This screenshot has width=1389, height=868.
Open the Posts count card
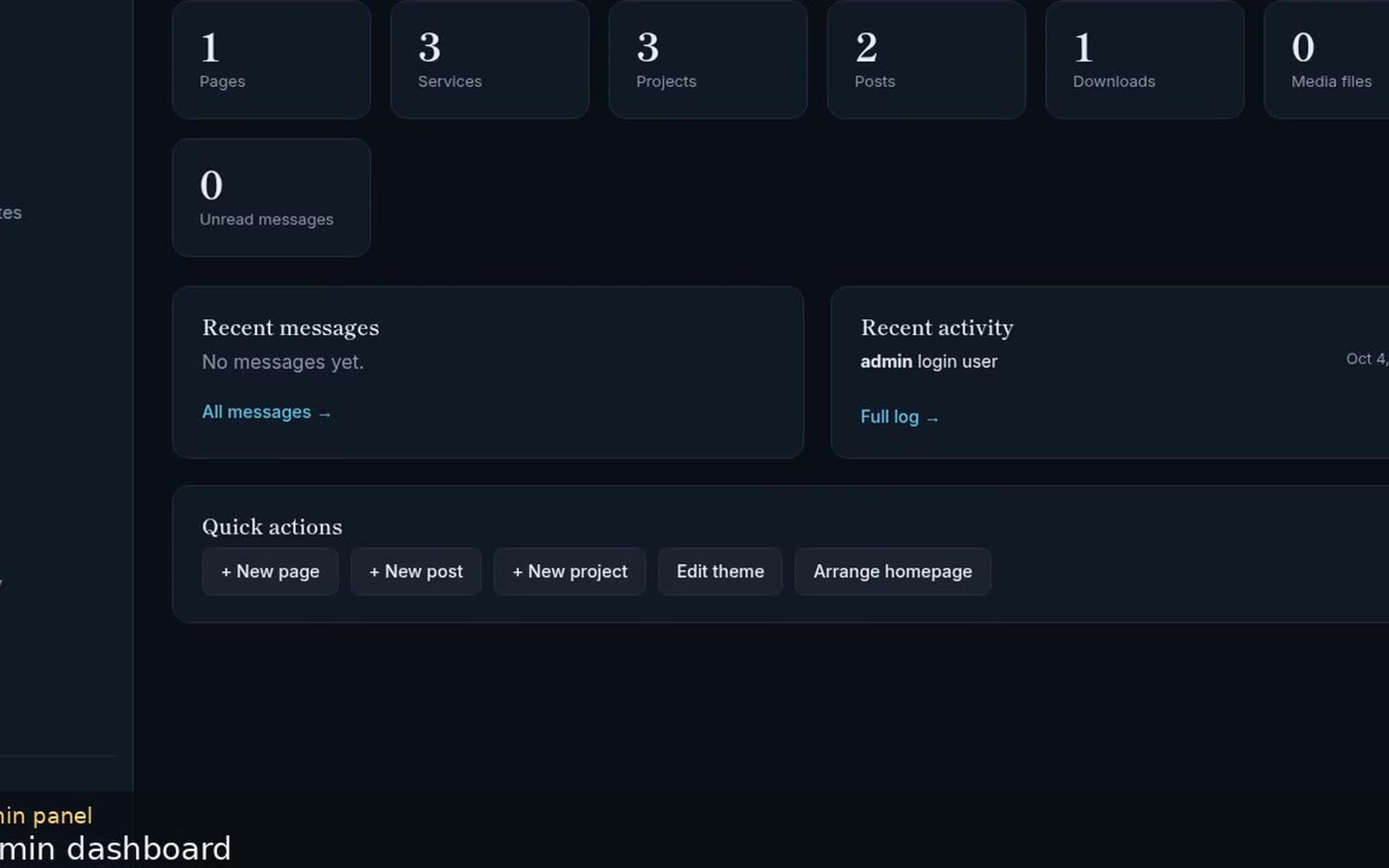(x=926, y=59)
